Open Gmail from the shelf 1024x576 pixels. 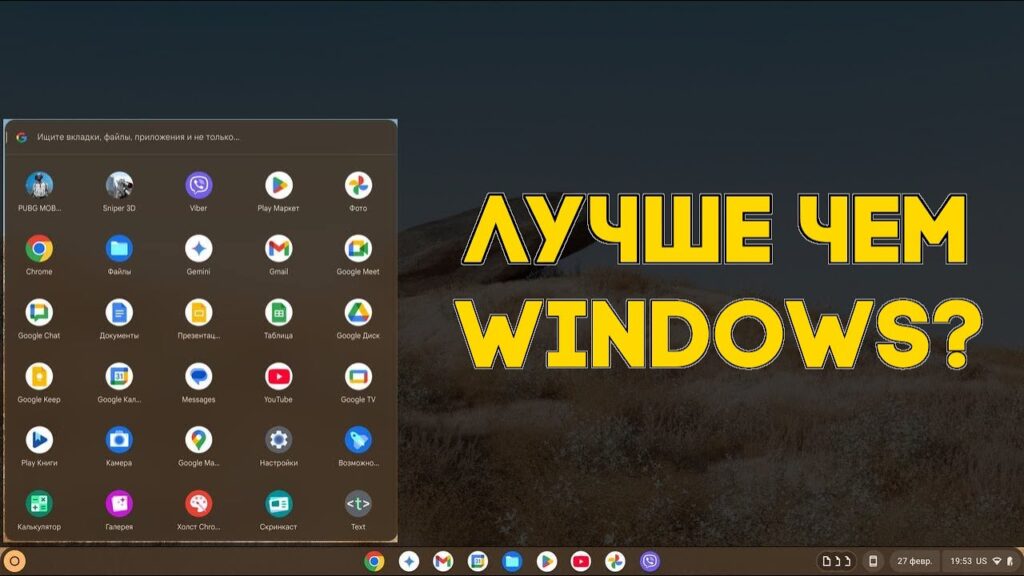coord(443,561)
